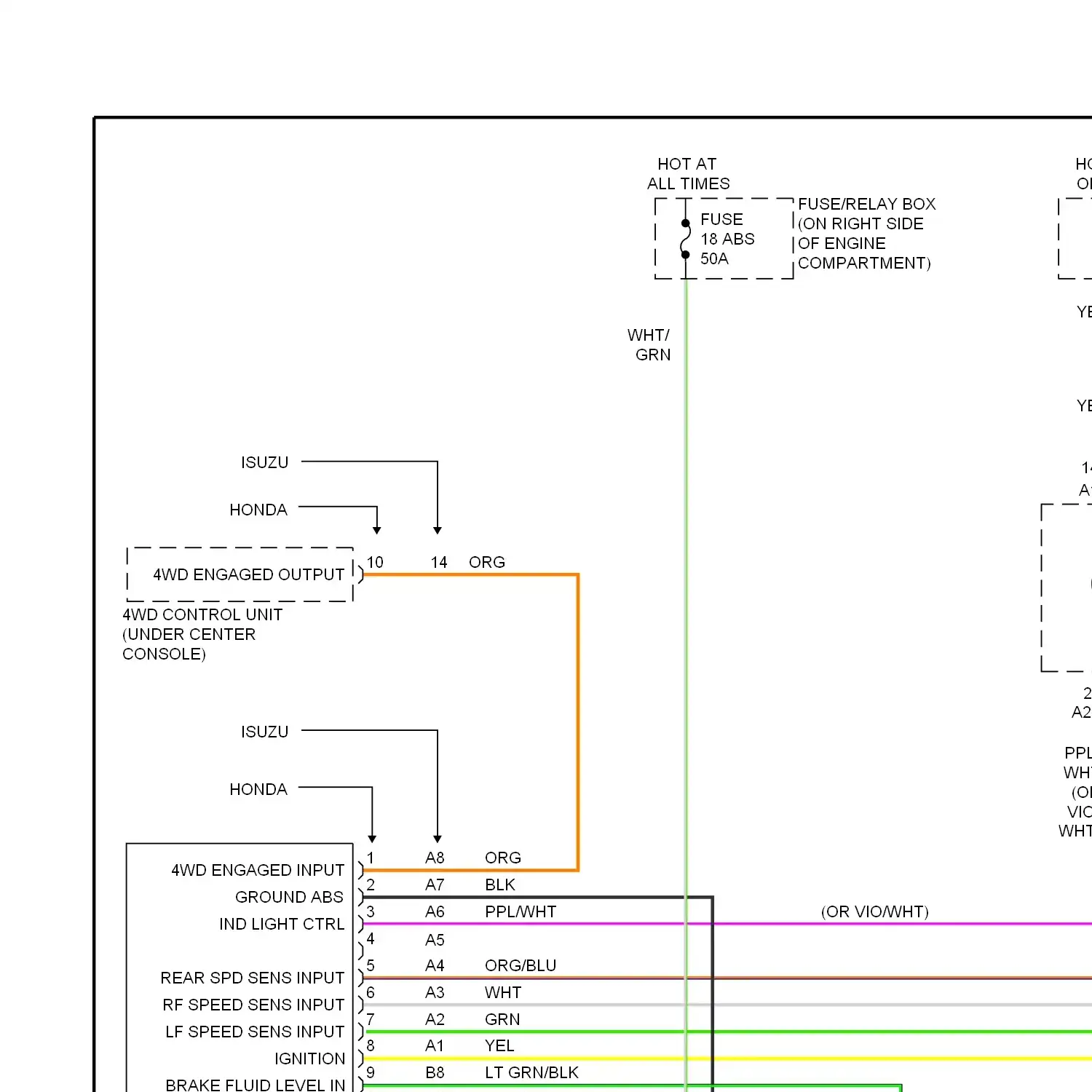This screenshot has width=1092, height=1092.
Task: Click the 'REAR SPD SENS INPUT' label
Action: (253, 978)
